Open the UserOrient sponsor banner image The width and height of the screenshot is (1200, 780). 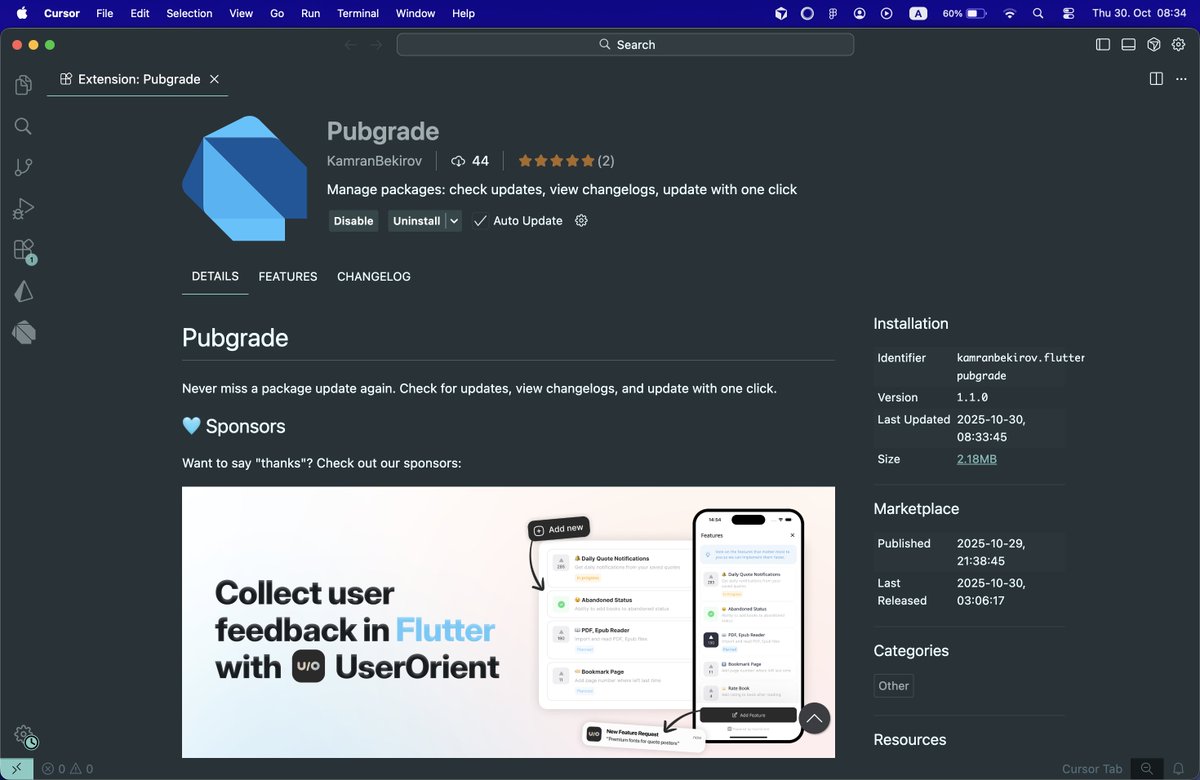point(508,622)
